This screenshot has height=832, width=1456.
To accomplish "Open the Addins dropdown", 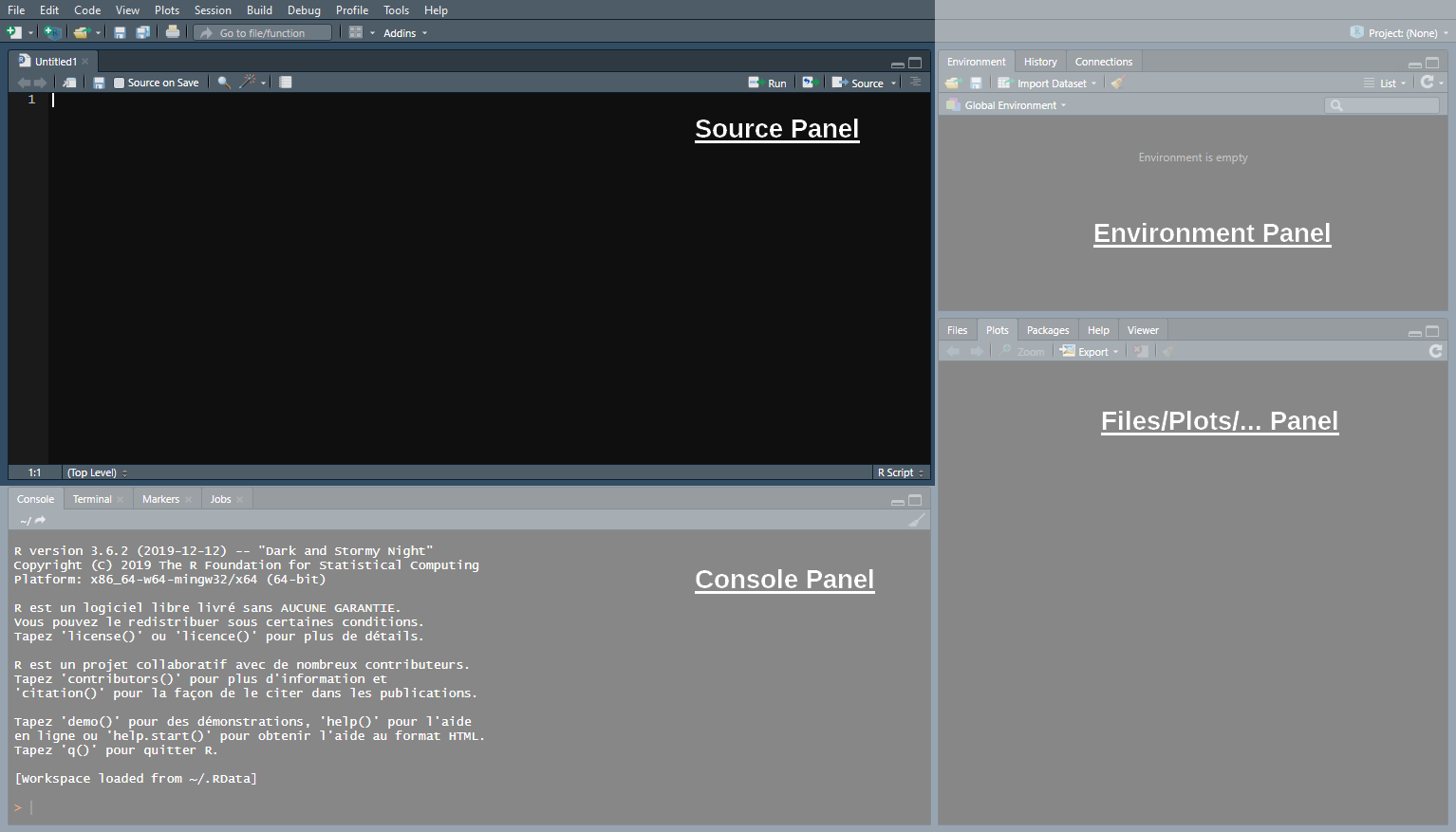I will pyautogui.click(x=404, y=33).
